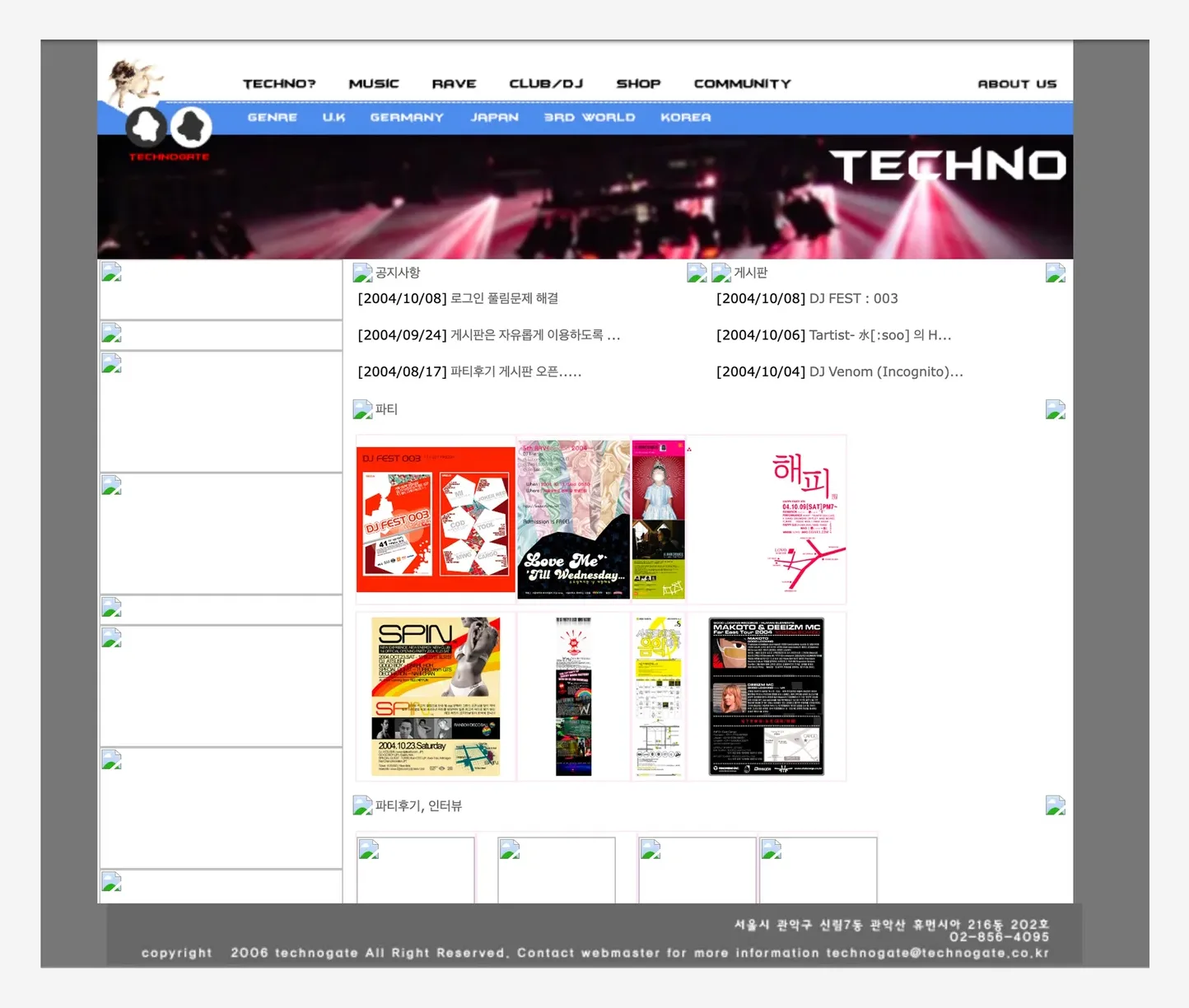Open the yellow party flyer thumbnail
Image resolution: width=1189 pixels, height=1008 pixels.
coord(659,696)
